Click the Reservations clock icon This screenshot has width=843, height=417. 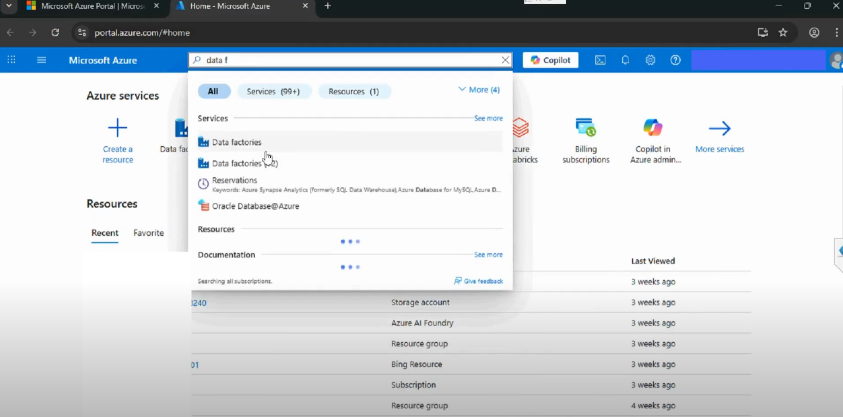pos(203,184)
